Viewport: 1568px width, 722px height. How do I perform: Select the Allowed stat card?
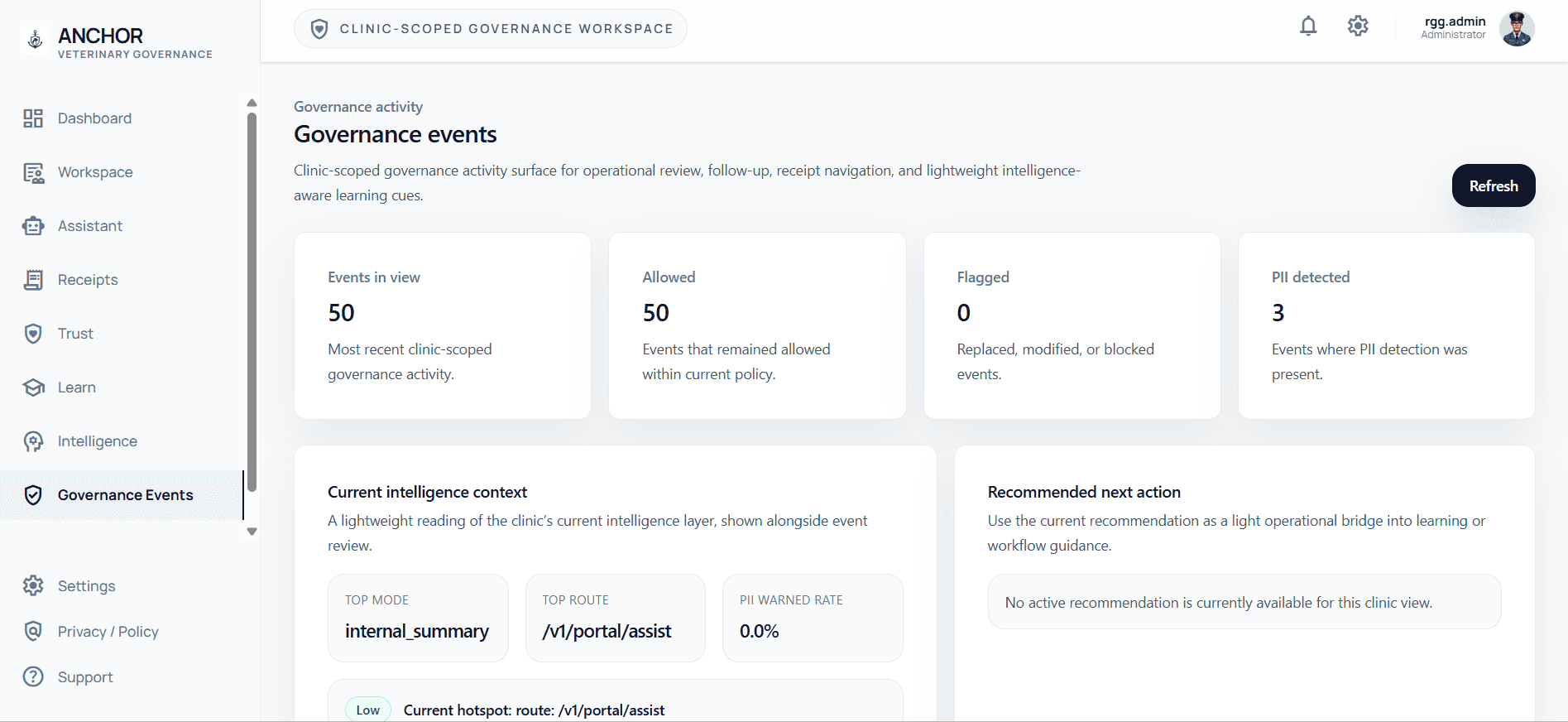click(757, 325)
